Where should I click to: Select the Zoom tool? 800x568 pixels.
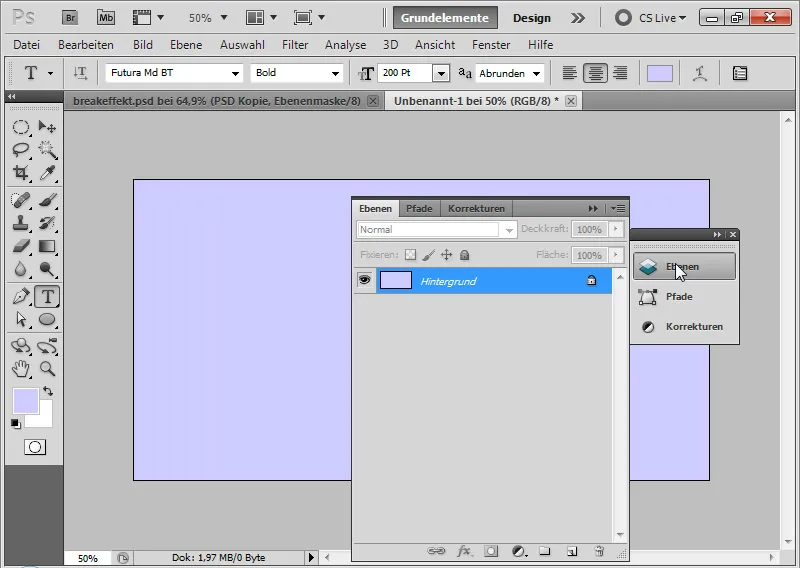click(47, 368)
